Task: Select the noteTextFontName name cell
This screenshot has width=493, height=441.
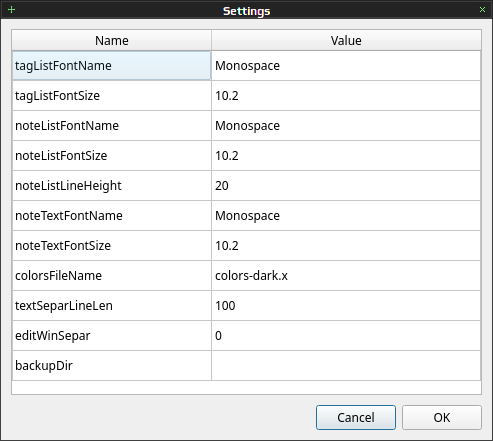Action: (x=112, y=216)
